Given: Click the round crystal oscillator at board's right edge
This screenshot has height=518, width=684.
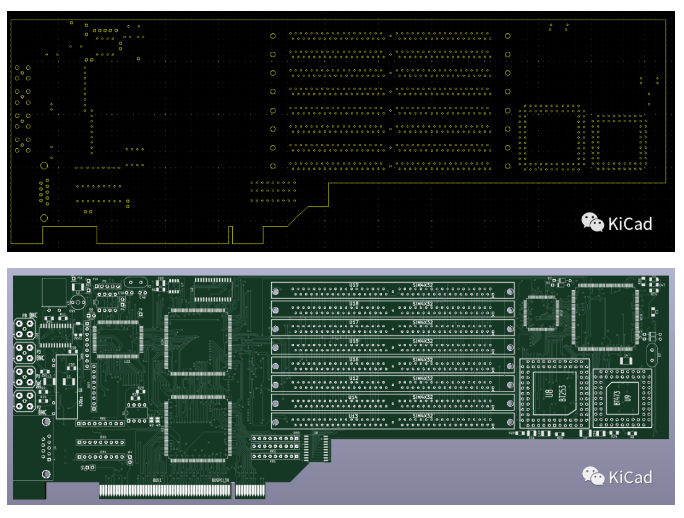Looking at the screenshot, I should coord(652,353).
